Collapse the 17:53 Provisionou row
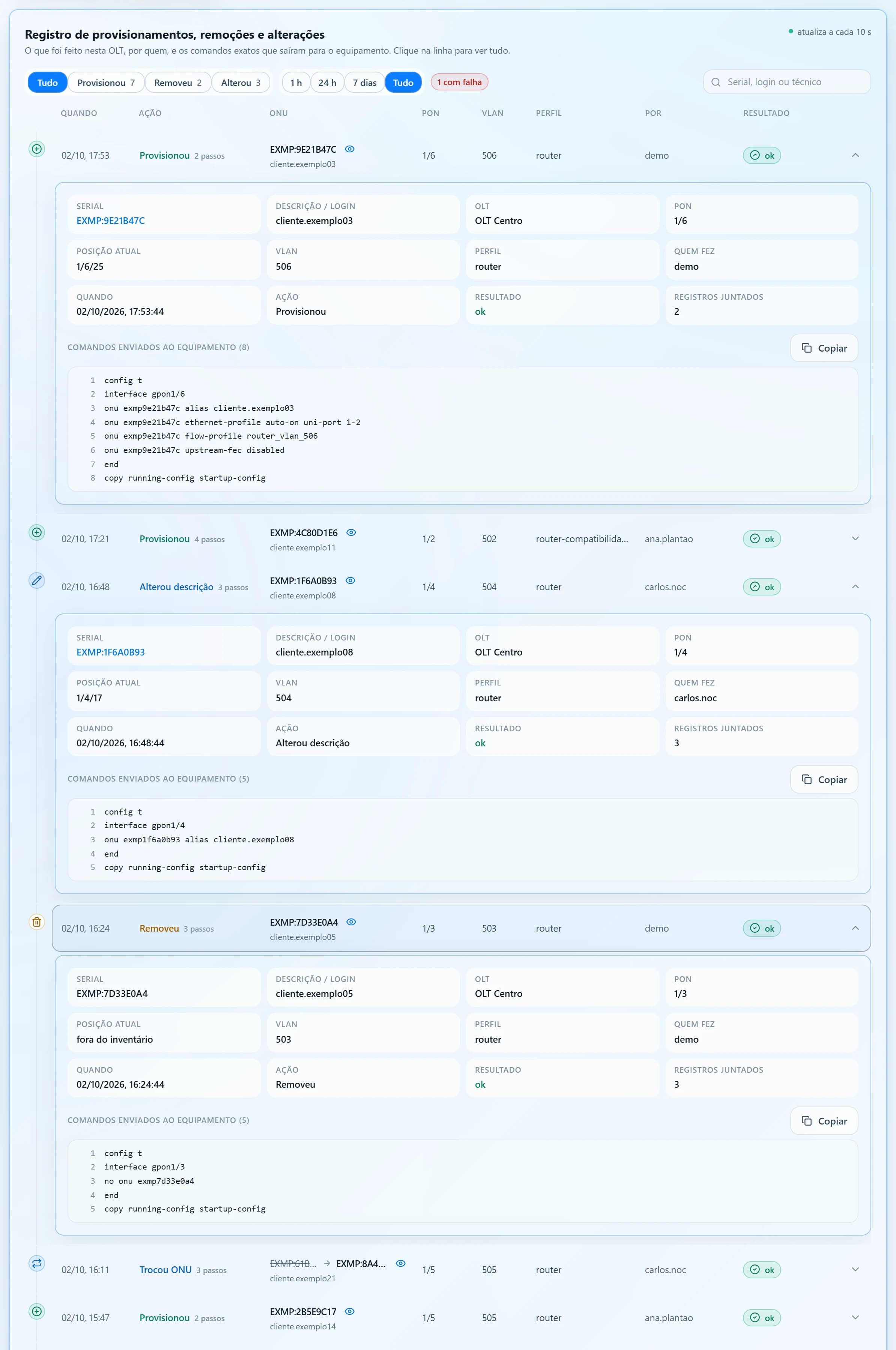The width and height of the screenshot is (896, 1350). point(855,155)
